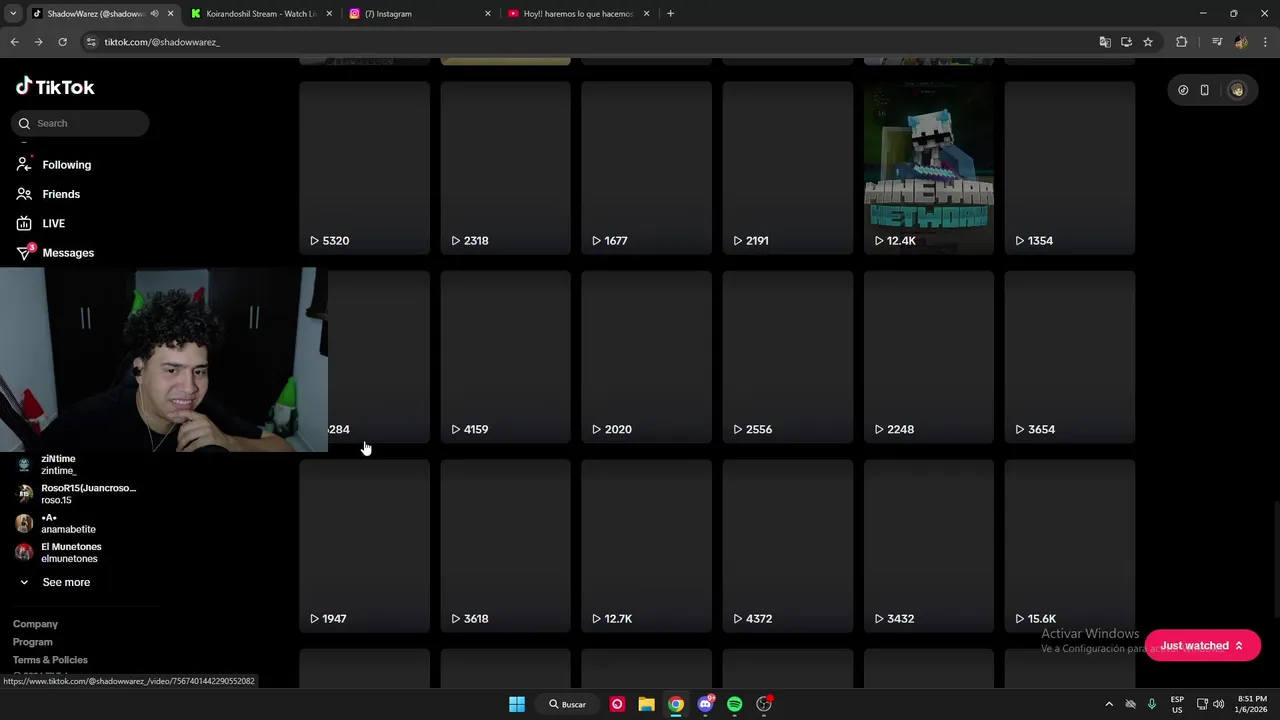Viewport: 1280px width, 720px height.
Task: Open the tab search dropdown
Action: pos(13,14)
